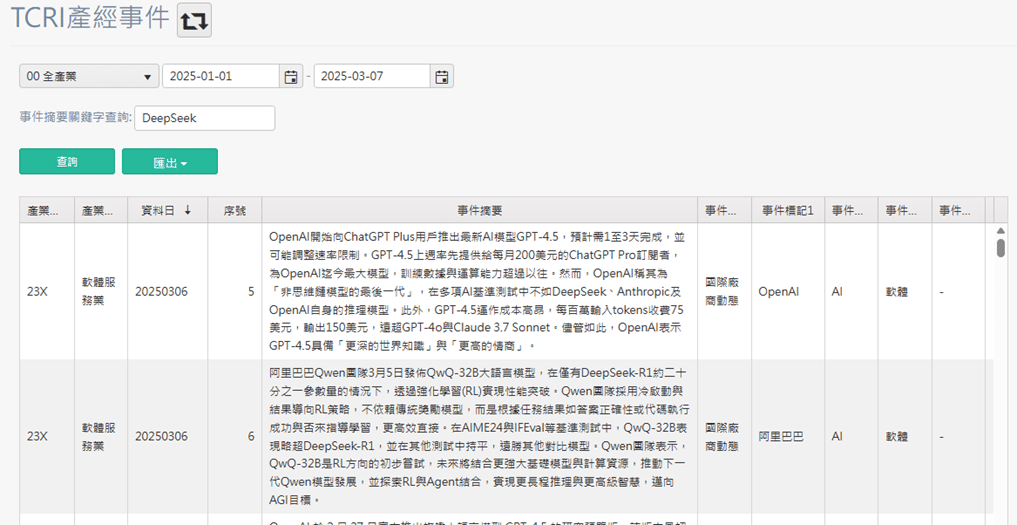Sort by the 序號 column header
Image resolution: width=1017 pixels, height=525 pixels.
pos(234,210)
